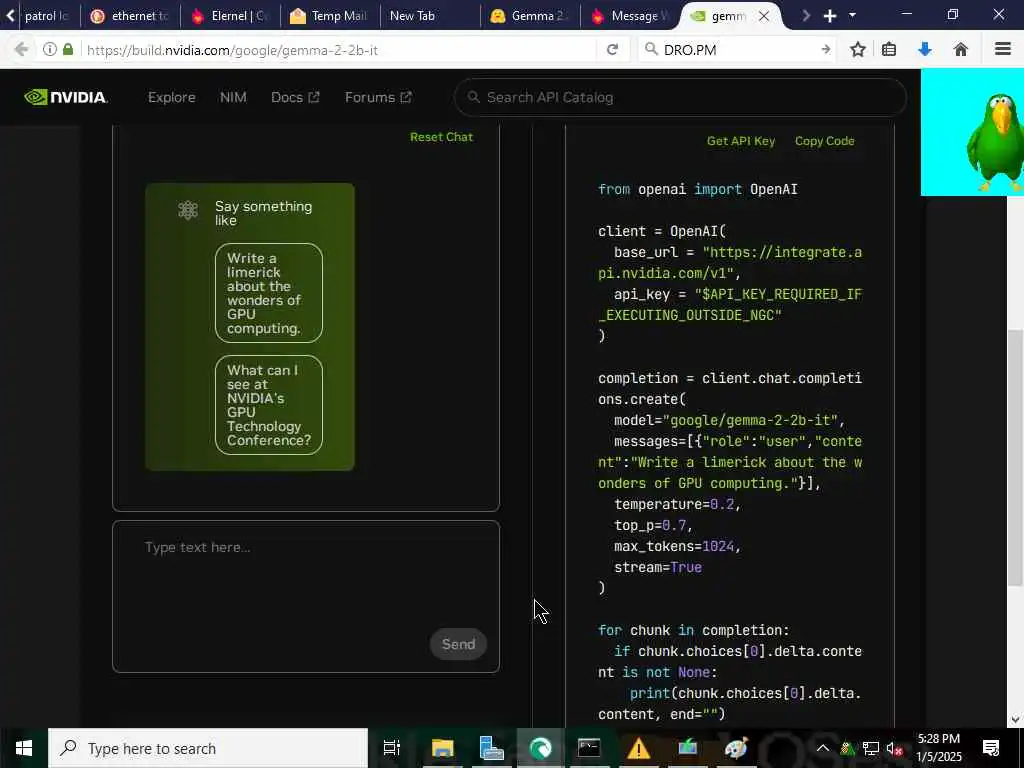
Task: Click the green parrot image
Action: coord(972,133)
